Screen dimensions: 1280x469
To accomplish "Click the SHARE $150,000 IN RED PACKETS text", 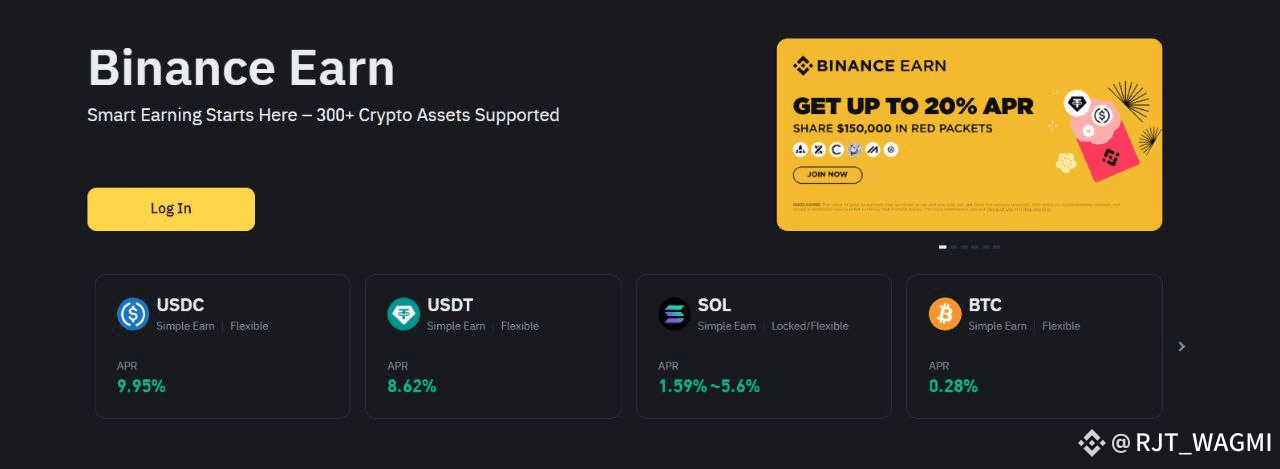I will (892, 128).
